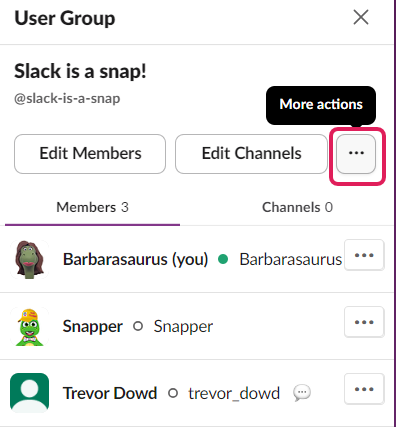The height and width of the screenshot is (427, 396).
Task: Open options menu for Barbarasaurus row
Action: (364, 255)
